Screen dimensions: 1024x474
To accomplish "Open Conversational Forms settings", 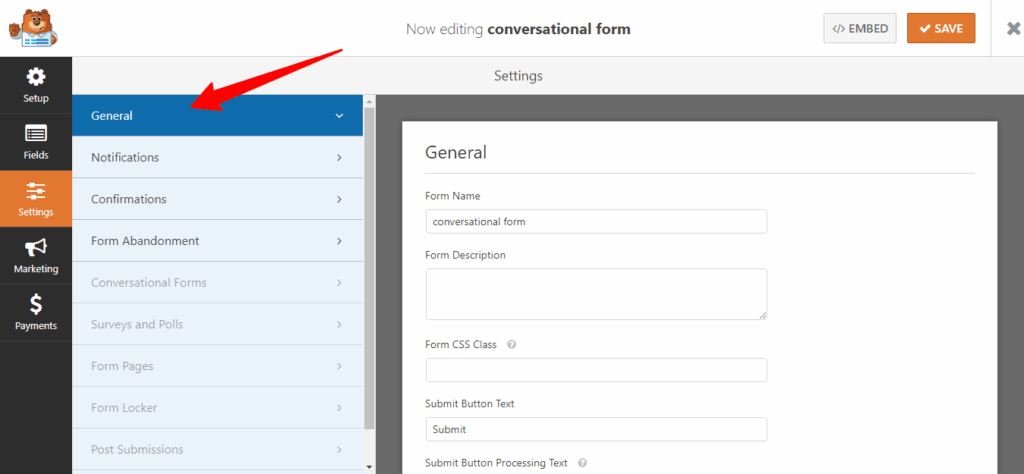I will click(217, 283).
